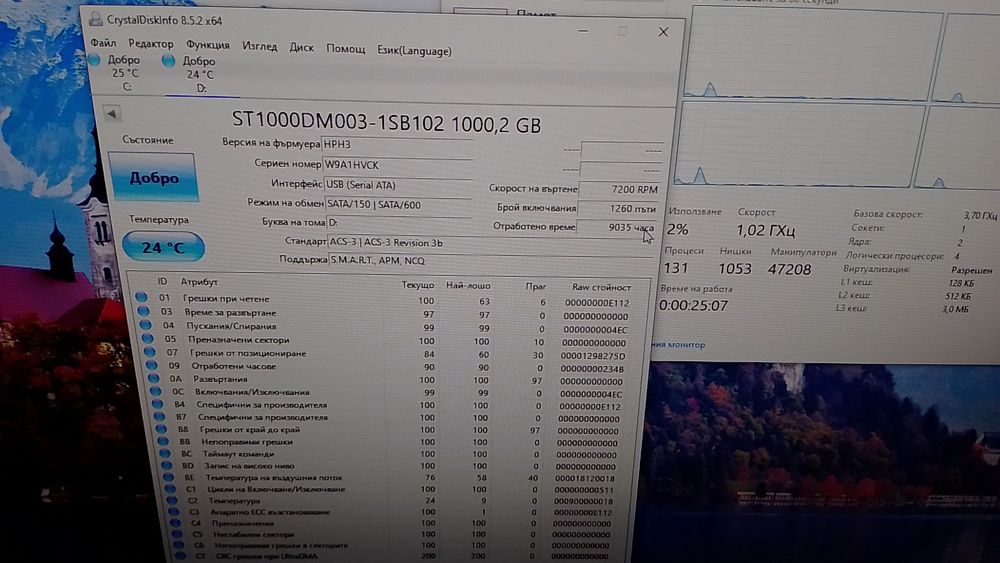The width and height of the screenshot is (1000, 563).
Task: Click the Raw стойност column header
Action: tap(601, 288)
